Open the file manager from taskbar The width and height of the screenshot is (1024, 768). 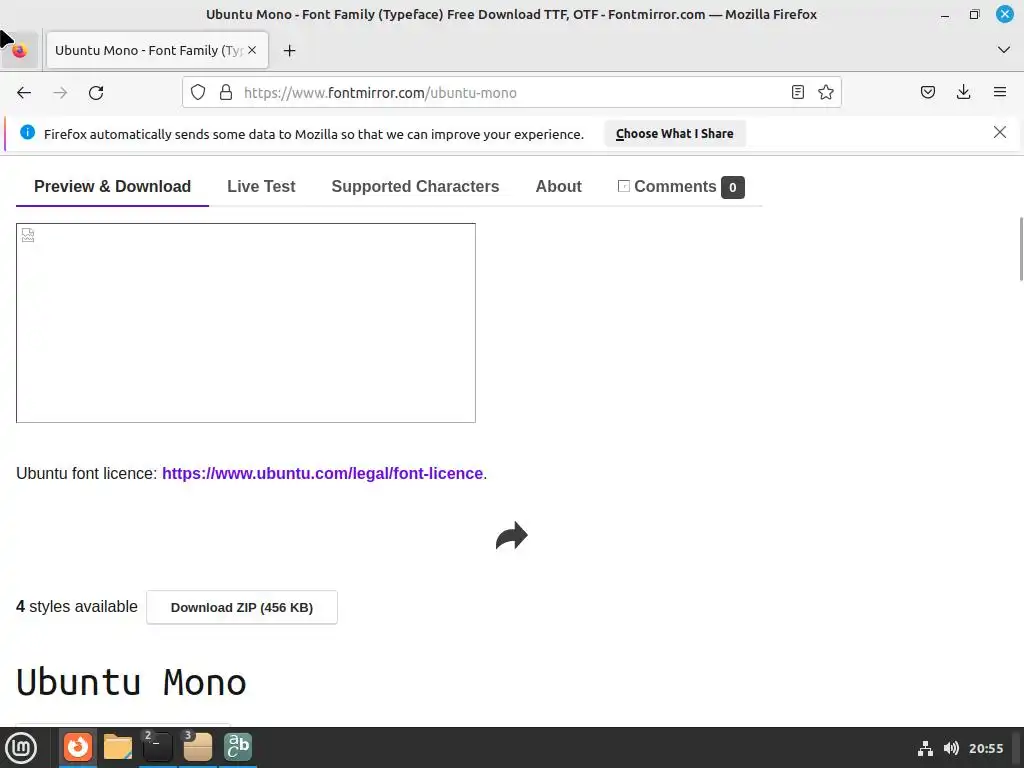click(x=118, y=747)
